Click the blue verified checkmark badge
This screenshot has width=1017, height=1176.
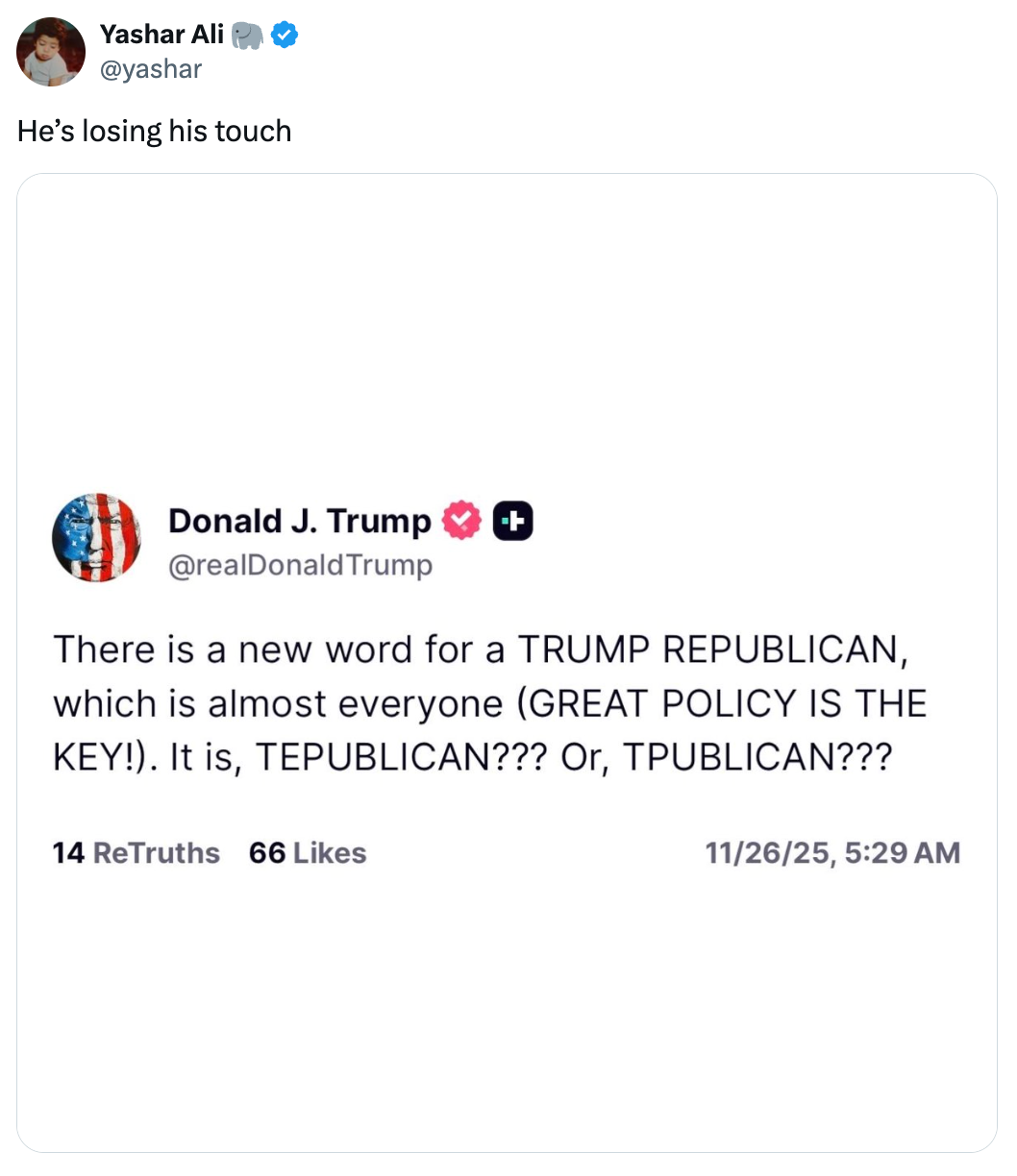(284, 36)
